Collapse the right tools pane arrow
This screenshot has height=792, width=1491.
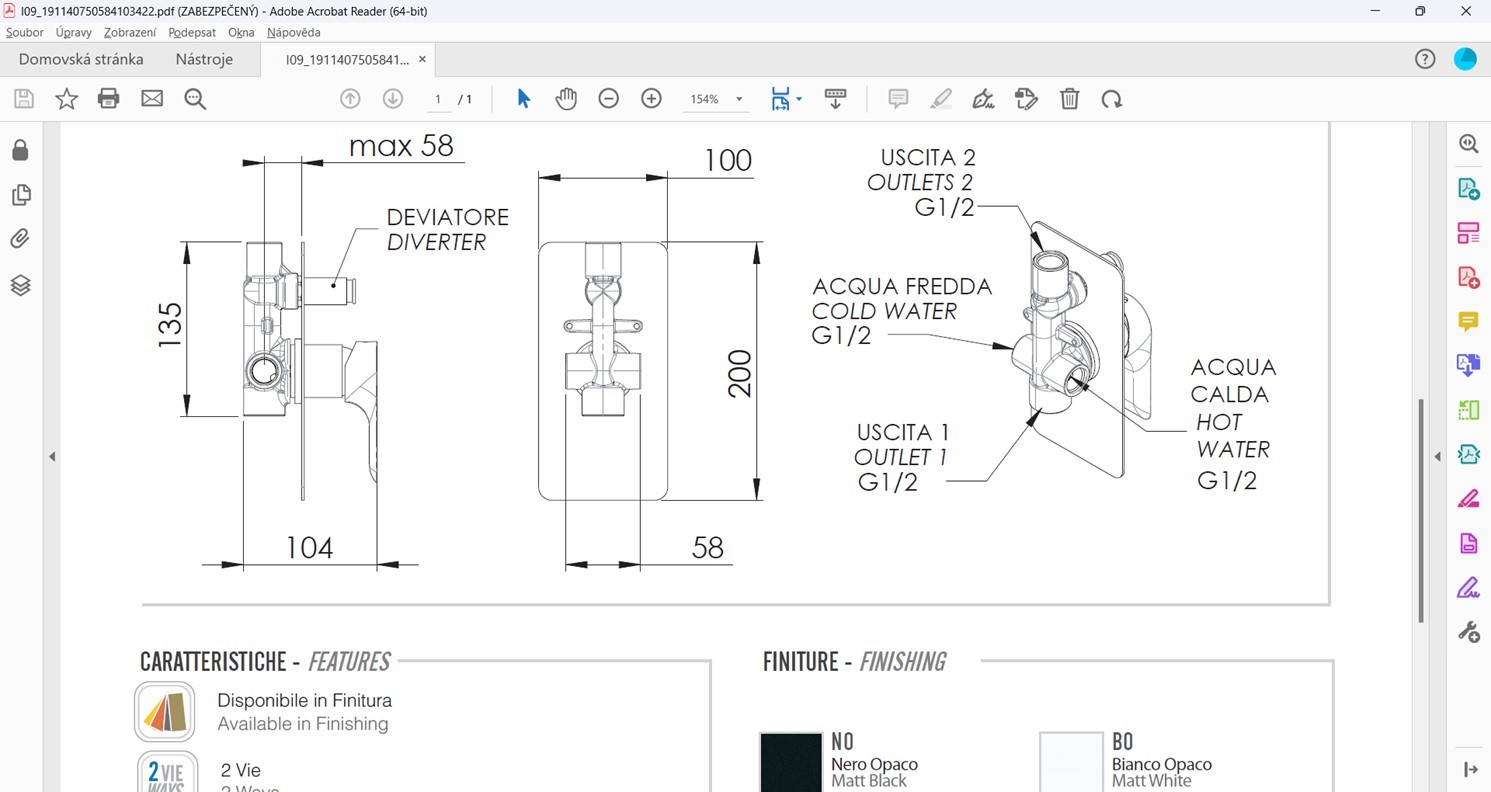(x=1438, y=457)
